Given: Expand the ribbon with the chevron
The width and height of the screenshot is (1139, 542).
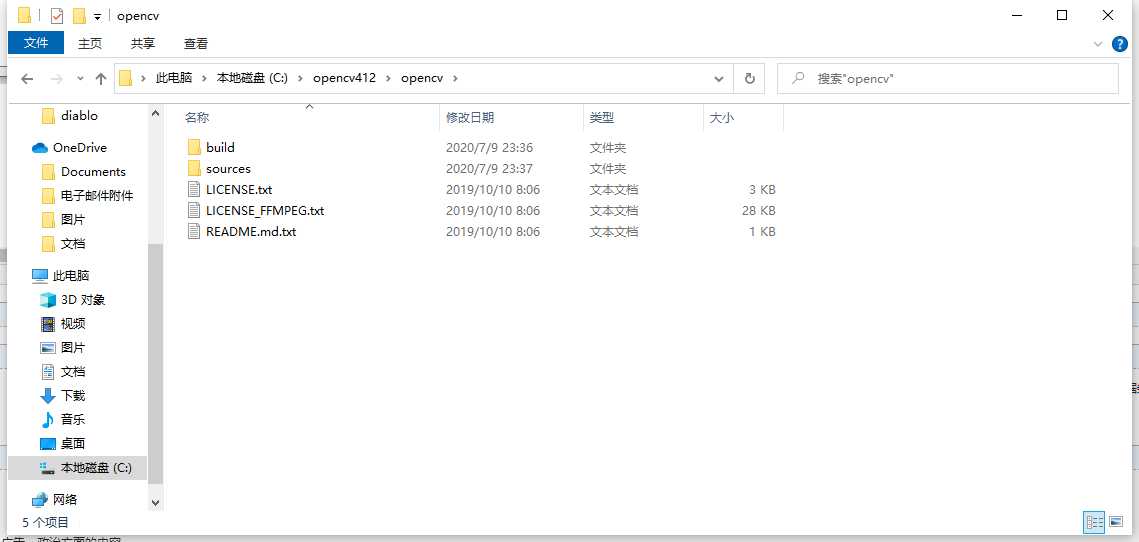Looking at the screenshot, I should 1098,44.
